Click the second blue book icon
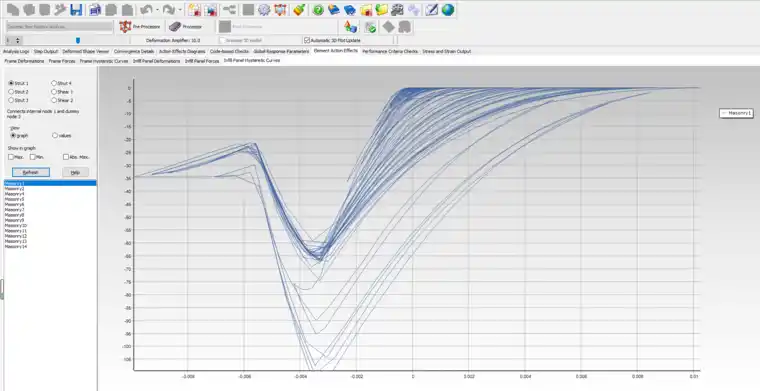Viewport: 760px width, 391px height. [x=350, y=9]
